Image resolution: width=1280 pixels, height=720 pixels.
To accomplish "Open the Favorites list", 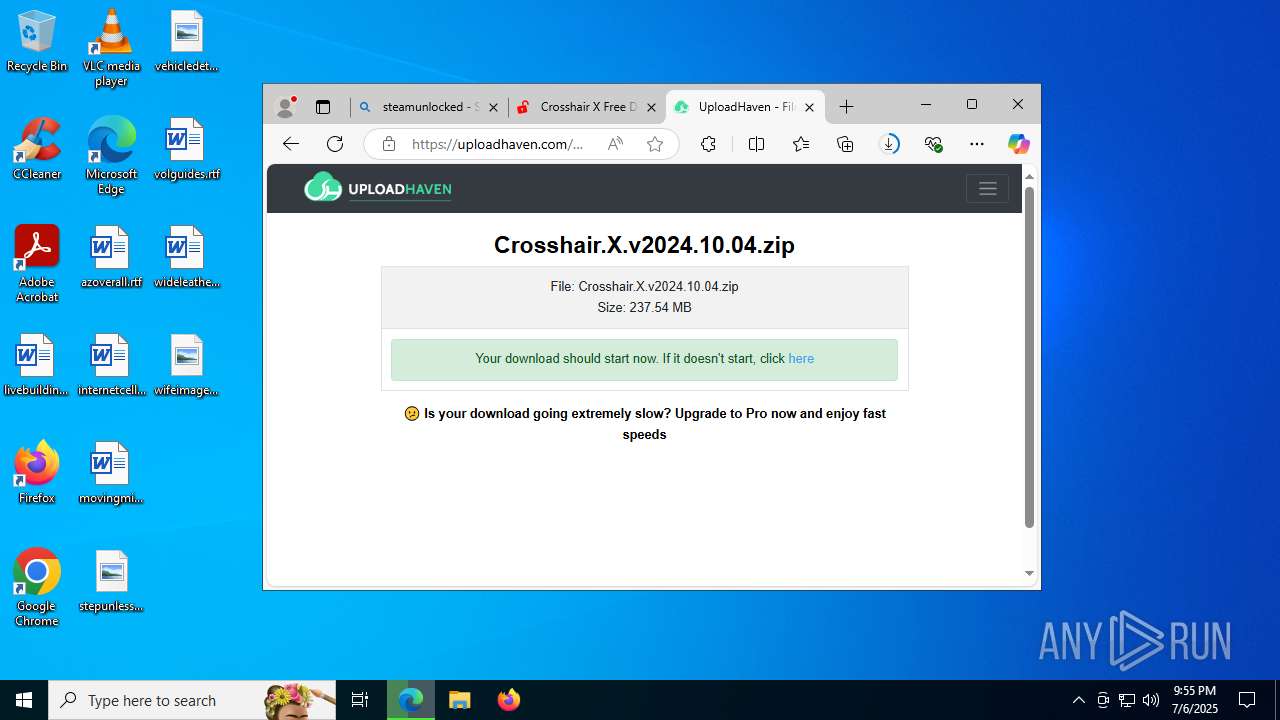I will click(801, 144).
